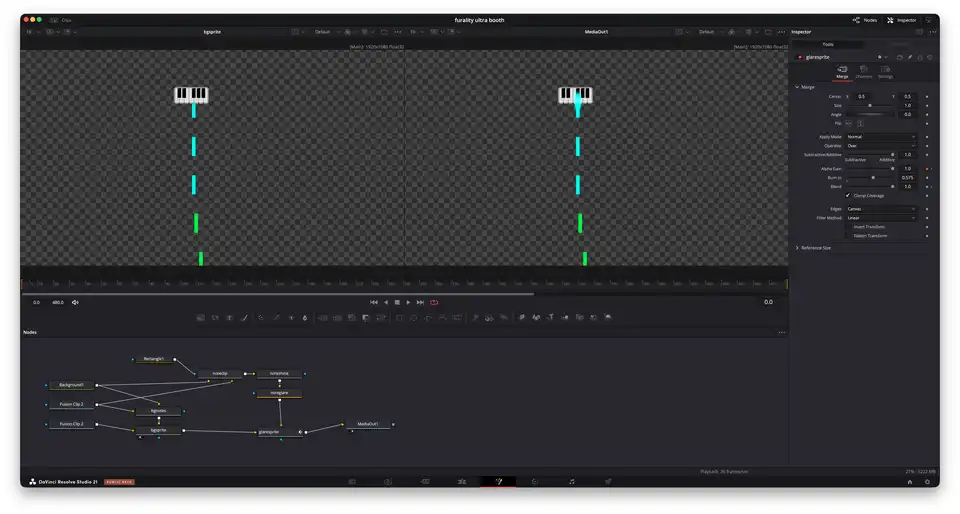
Task: Open glaresprite node color dropdown
Action: point(882,58)
